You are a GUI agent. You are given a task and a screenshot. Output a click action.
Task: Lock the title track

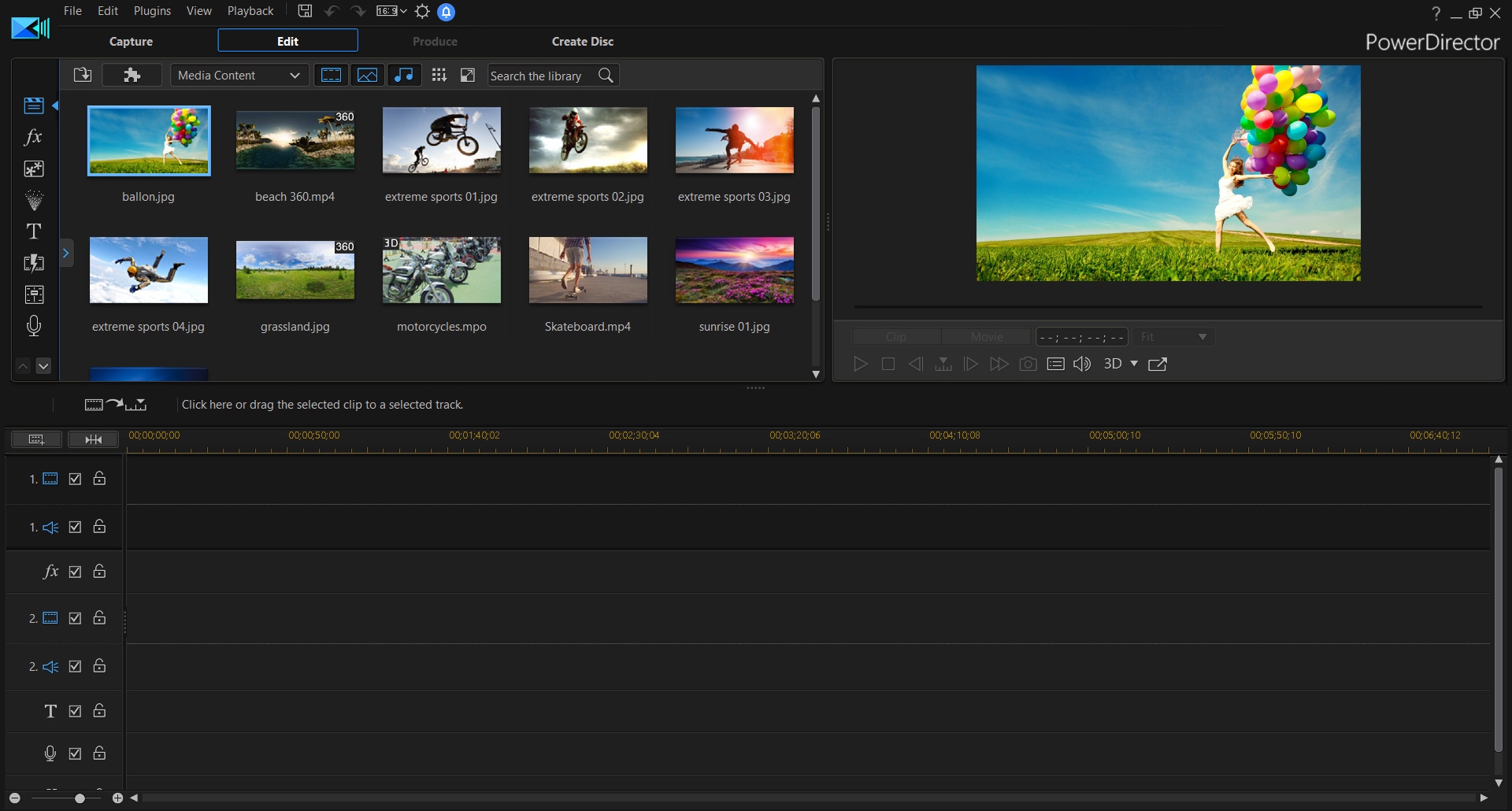pyautogui.click(x=99, y=710)
